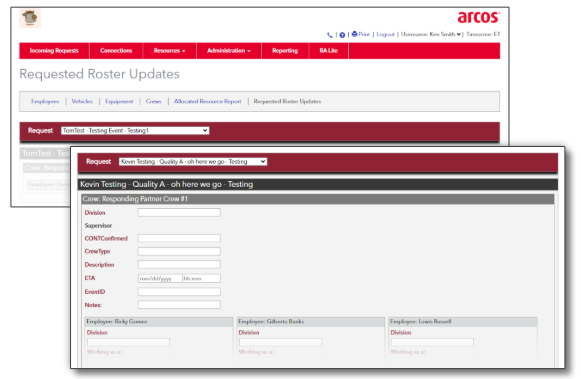This screenshot has height=379, width=581.
Task: Click the crew Division input field
Action: (x=179, y=213)
